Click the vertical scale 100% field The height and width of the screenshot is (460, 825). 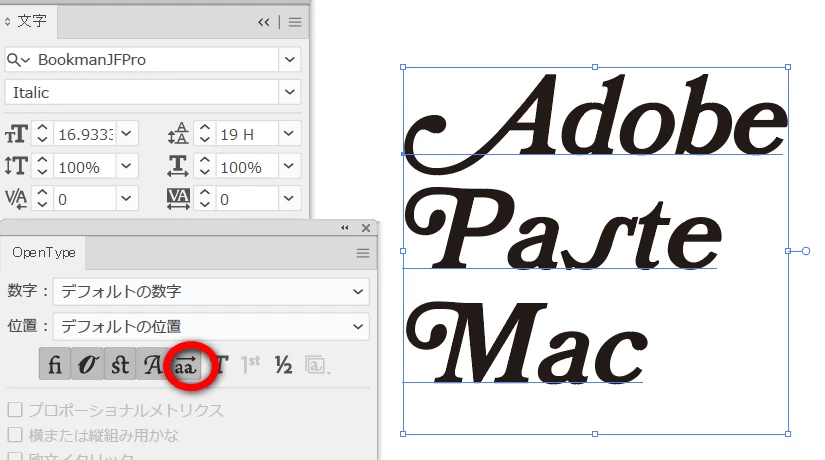pos(85,166)
